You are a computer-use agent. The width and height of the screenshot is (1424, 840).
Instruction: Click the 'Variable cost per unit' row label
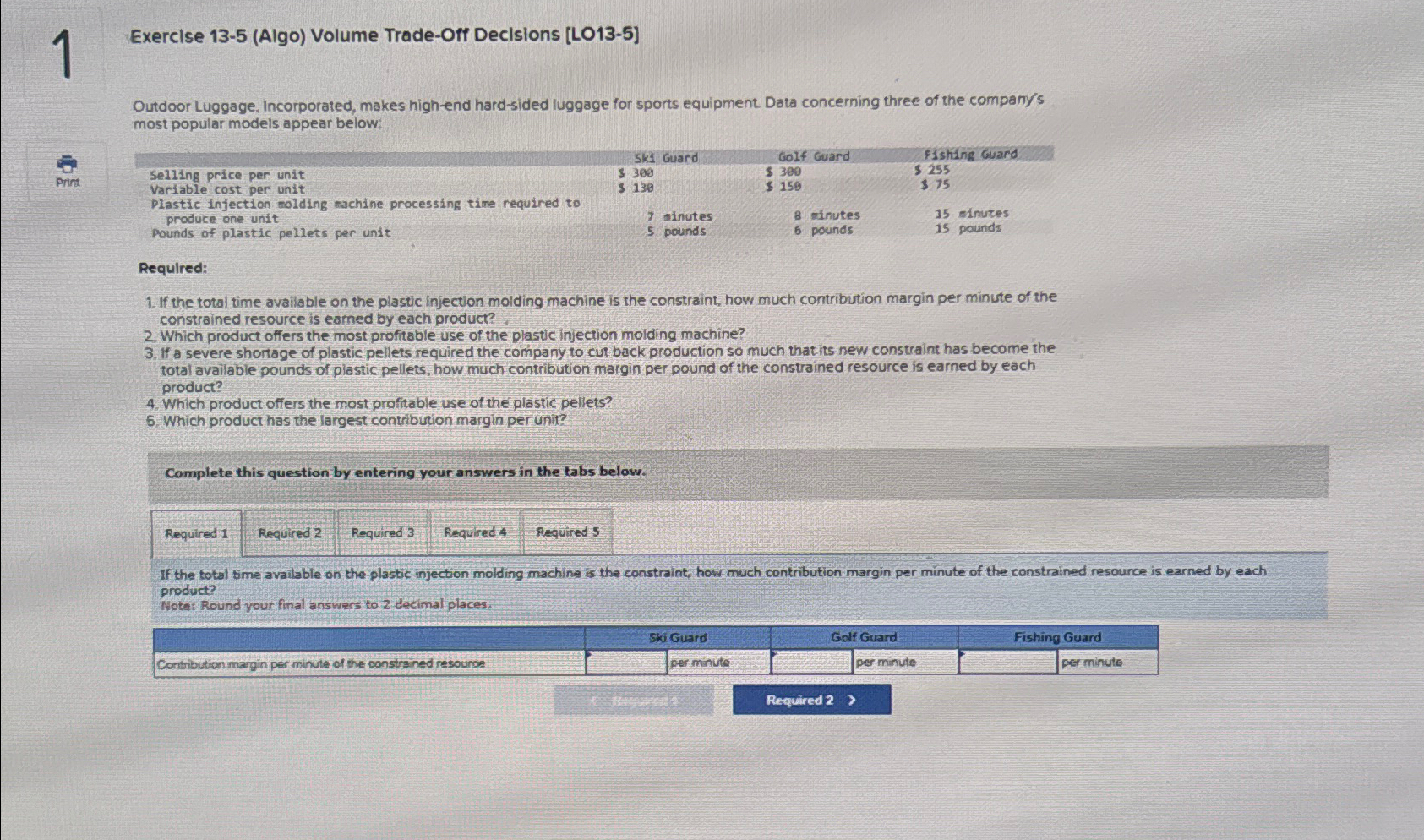[227, 189]
